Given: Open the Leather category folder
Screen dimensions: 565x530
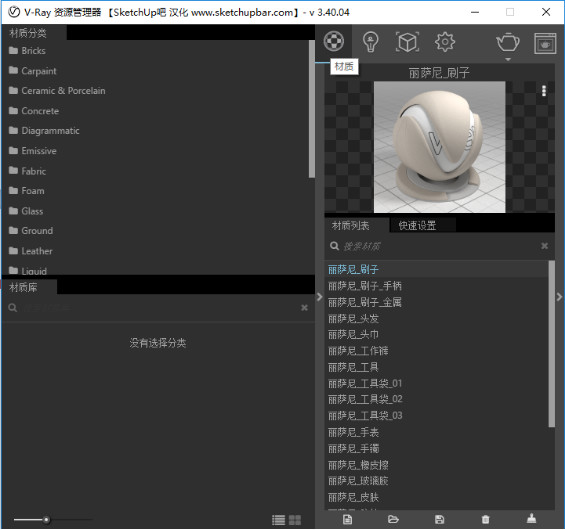Looking at the screenshot, I should point(31,251).
